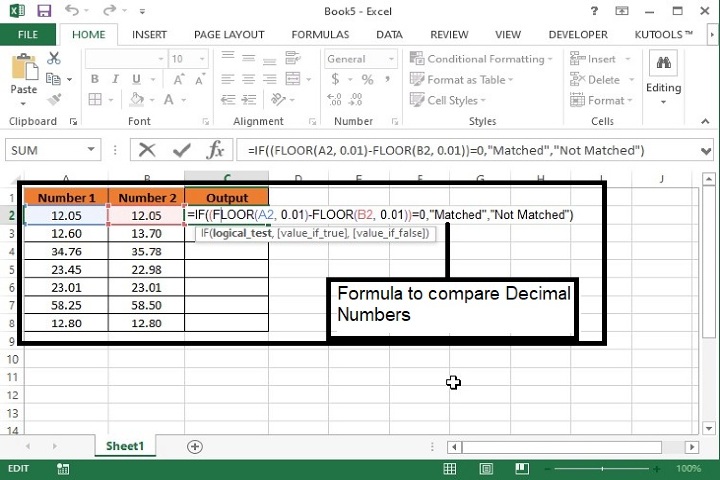Click the Decrease Indent icon
The width and height of the screenshot is (720, 480).
[228, 99]
